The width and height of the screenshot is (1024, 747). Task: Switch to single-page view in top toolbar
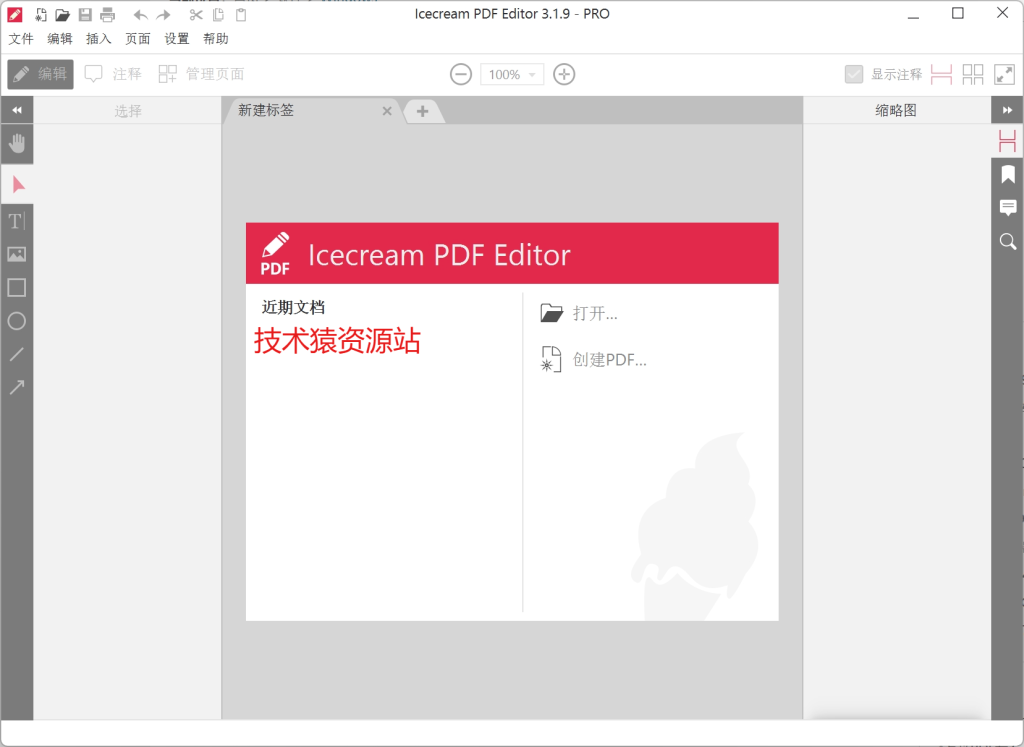[941, 74]
